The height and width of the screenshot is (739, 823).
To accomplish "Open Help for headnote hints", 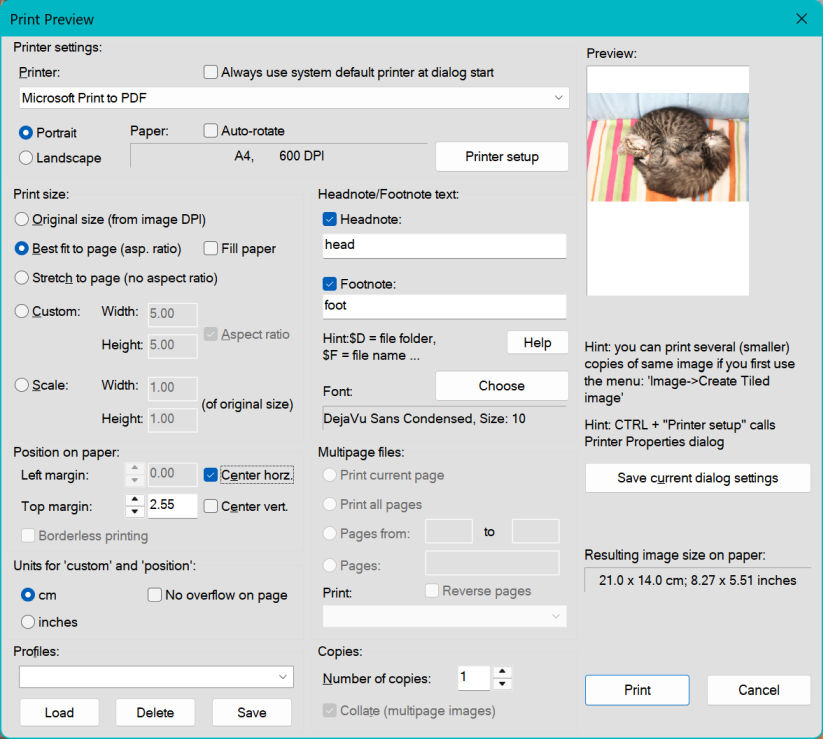I will [x=537, y=343].
